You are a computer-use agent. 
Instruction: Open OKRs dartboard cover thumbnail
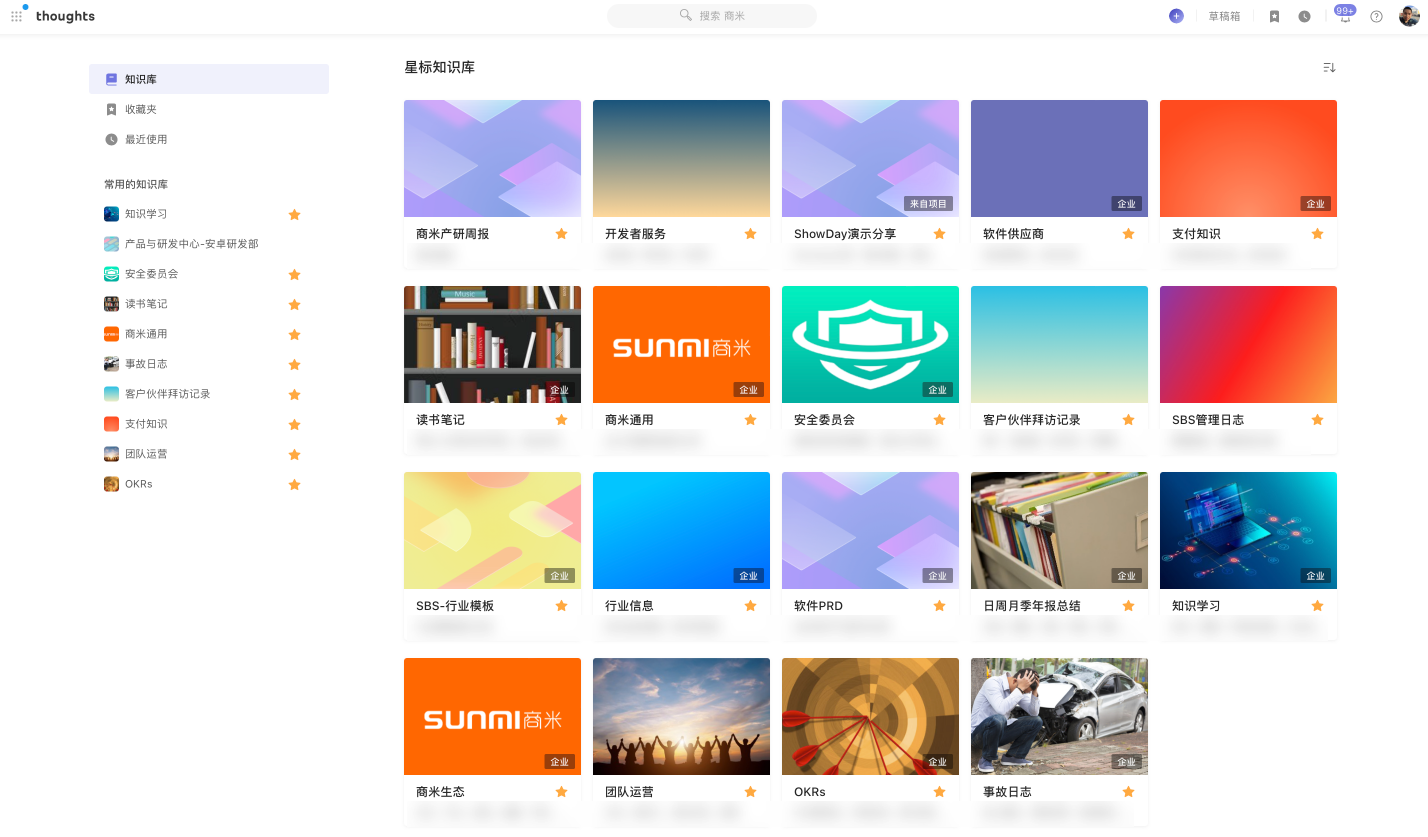(870, 716)
